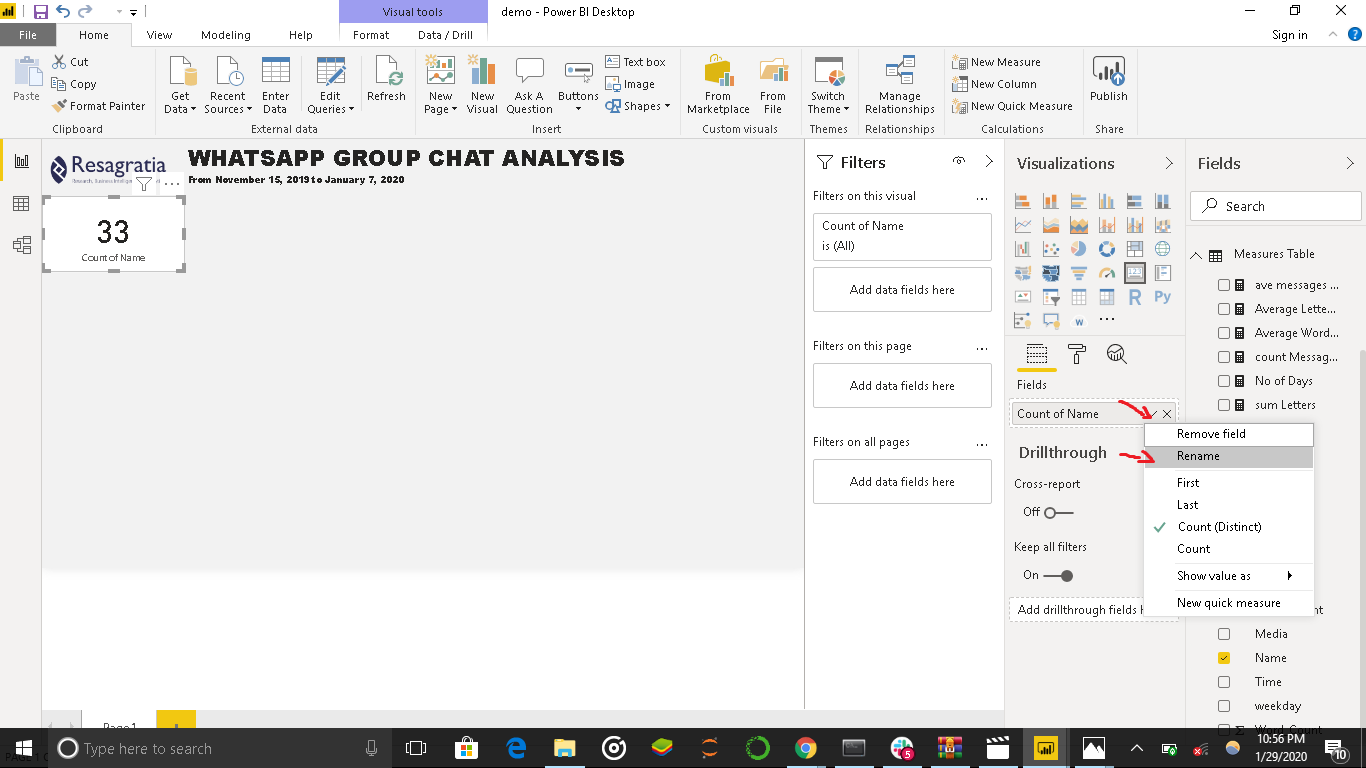
Task: Open the Edit Queries dropdown
Action: tap(330, 86)
